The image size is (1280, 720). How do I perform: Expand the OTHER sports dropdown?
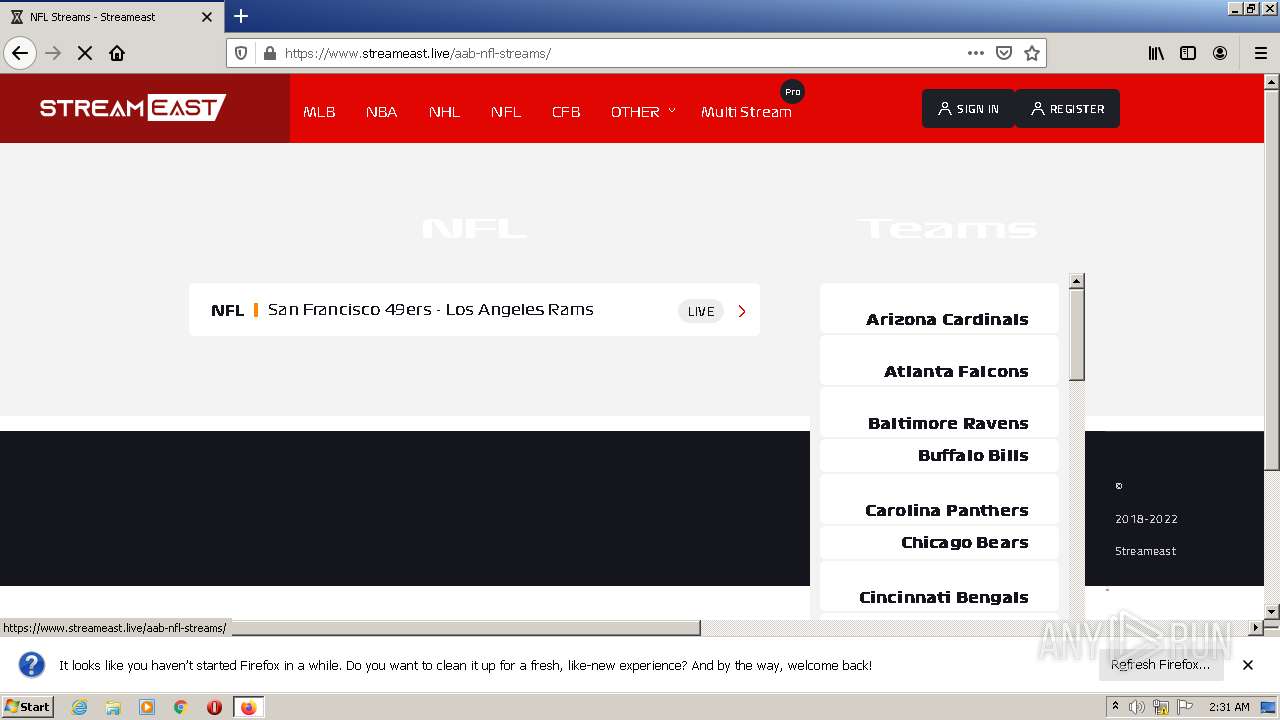[643, 112]
